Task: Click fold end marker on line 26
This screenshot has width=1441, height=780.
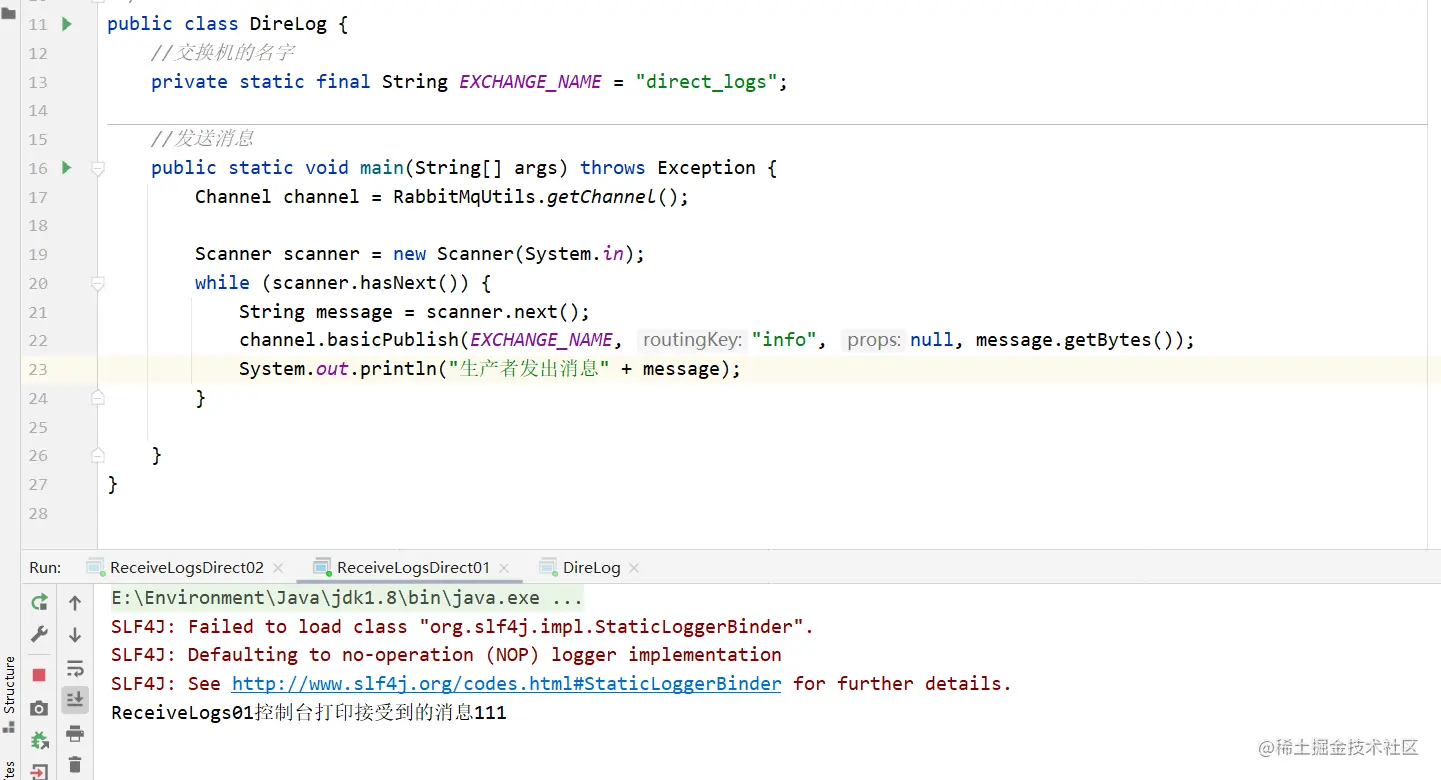Action: pyautogui.click(x=97, y=455)
